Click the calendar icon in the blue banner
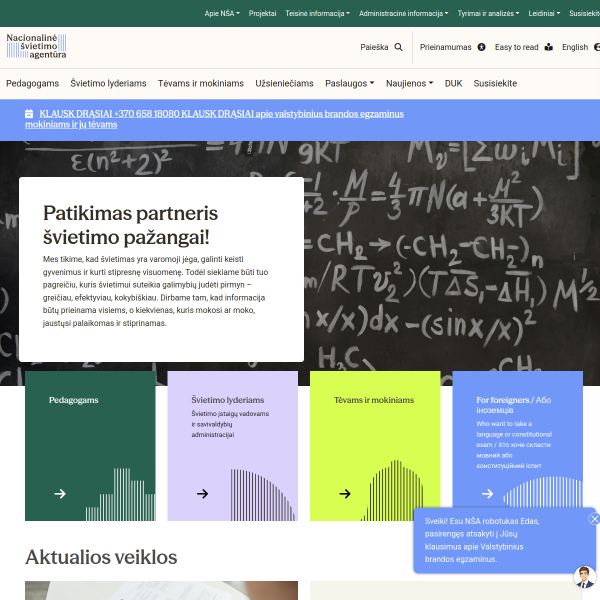This screenshot has width=600, height=600. coord(29,114)
